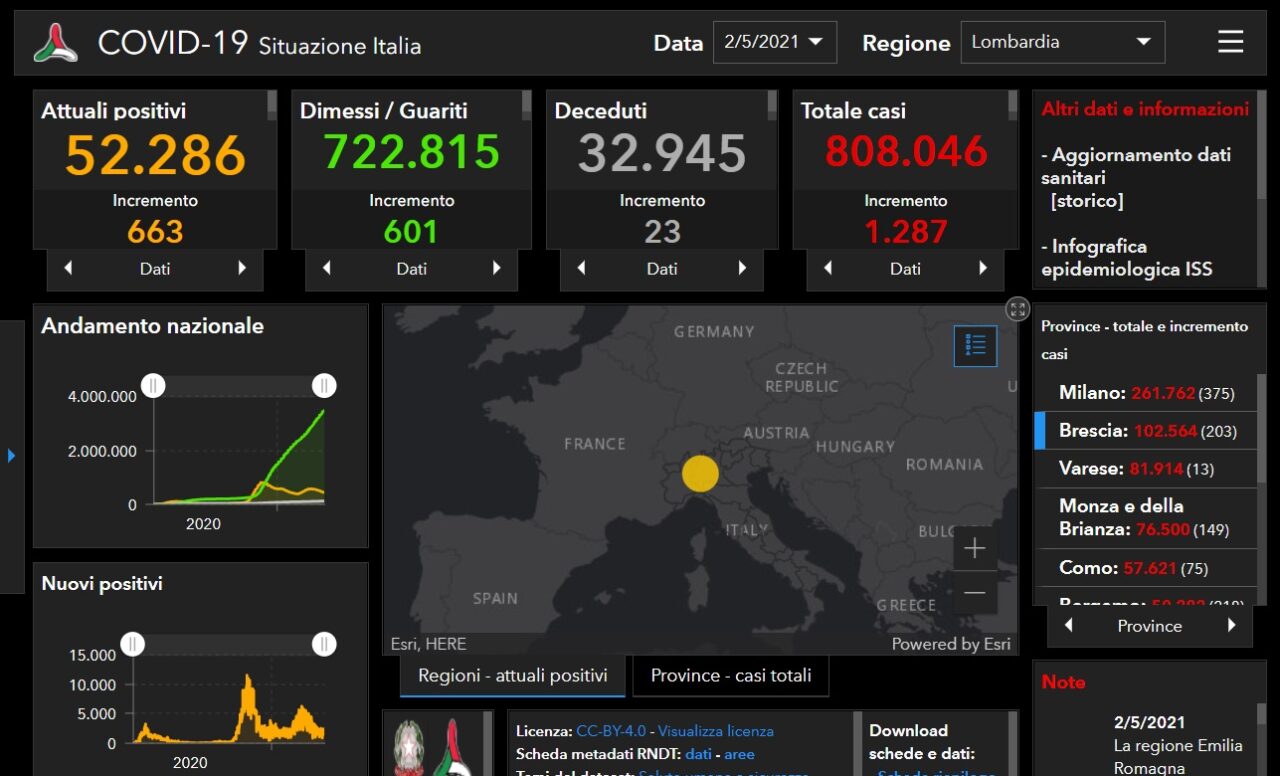Switch to Regioni - attuali positivi tab

[x=512, y=676]
